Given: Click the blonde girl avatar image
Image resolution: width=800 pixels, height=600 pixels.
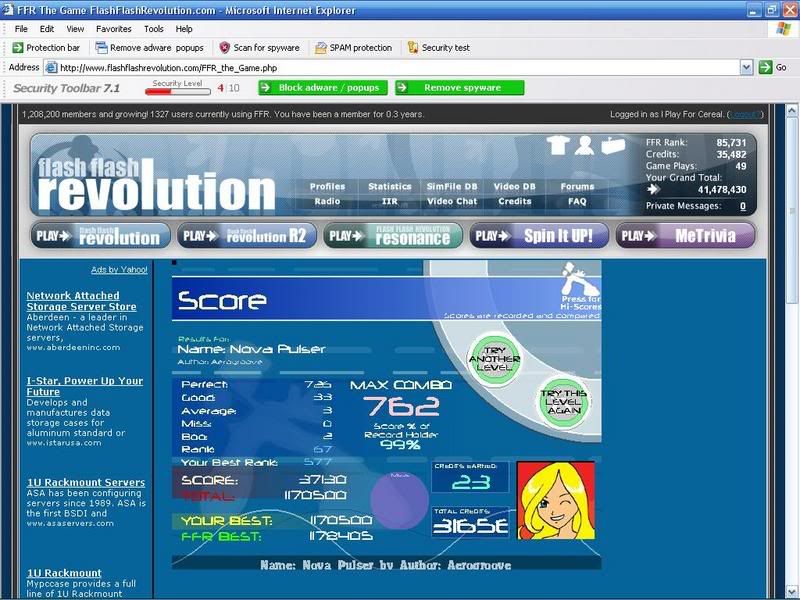Looking at the screenshot, I should (x=555, y=500).
